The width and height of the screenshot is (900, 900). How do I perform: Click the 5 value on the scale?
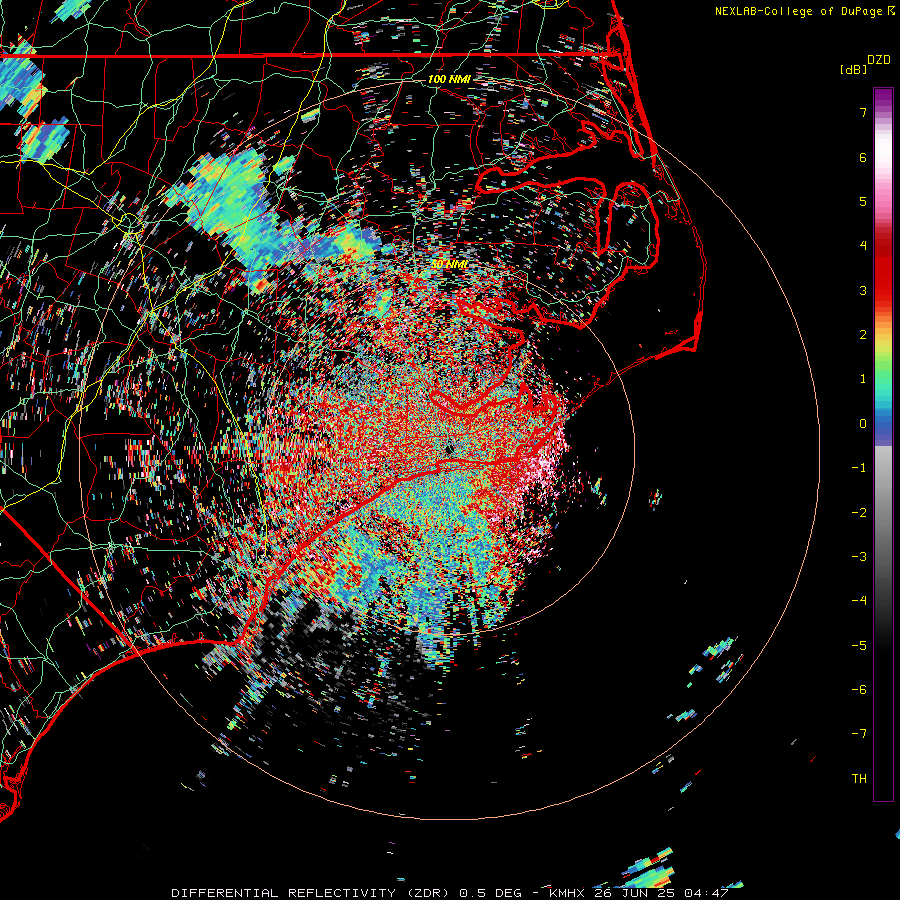pos(863,201)
